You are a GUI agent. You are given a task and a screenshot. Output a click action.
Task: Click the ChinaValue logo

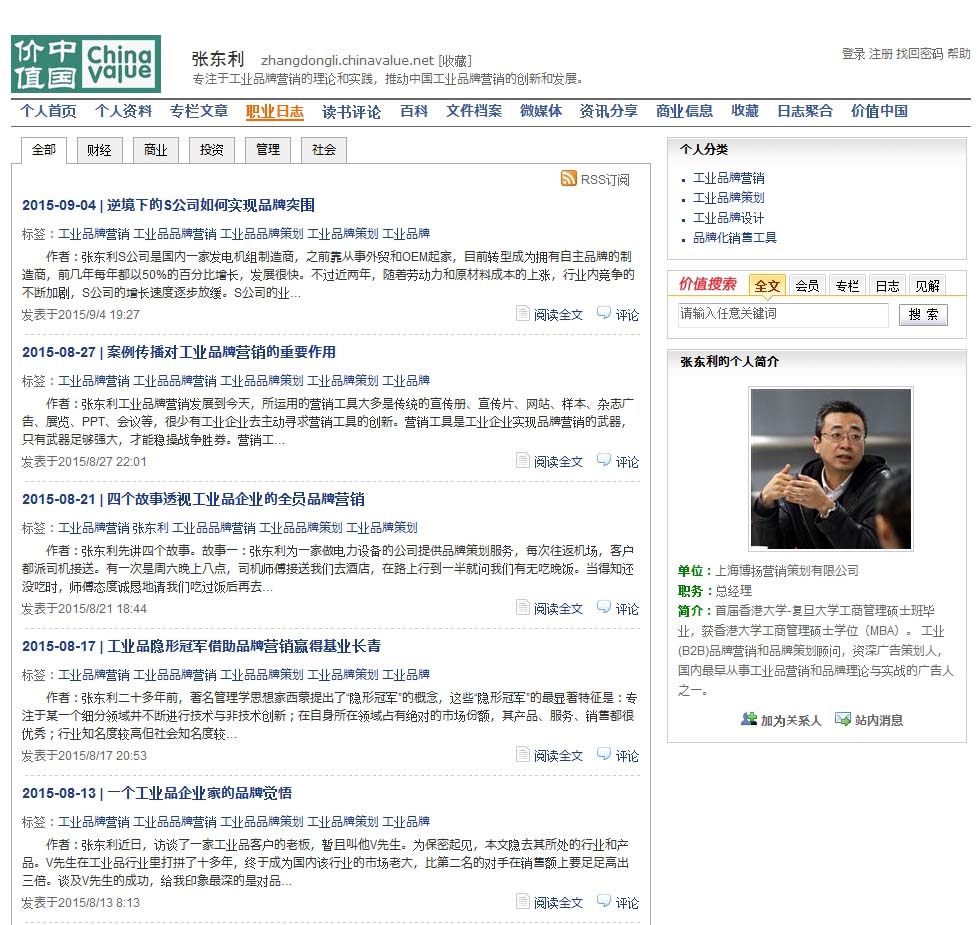(85, 65)
